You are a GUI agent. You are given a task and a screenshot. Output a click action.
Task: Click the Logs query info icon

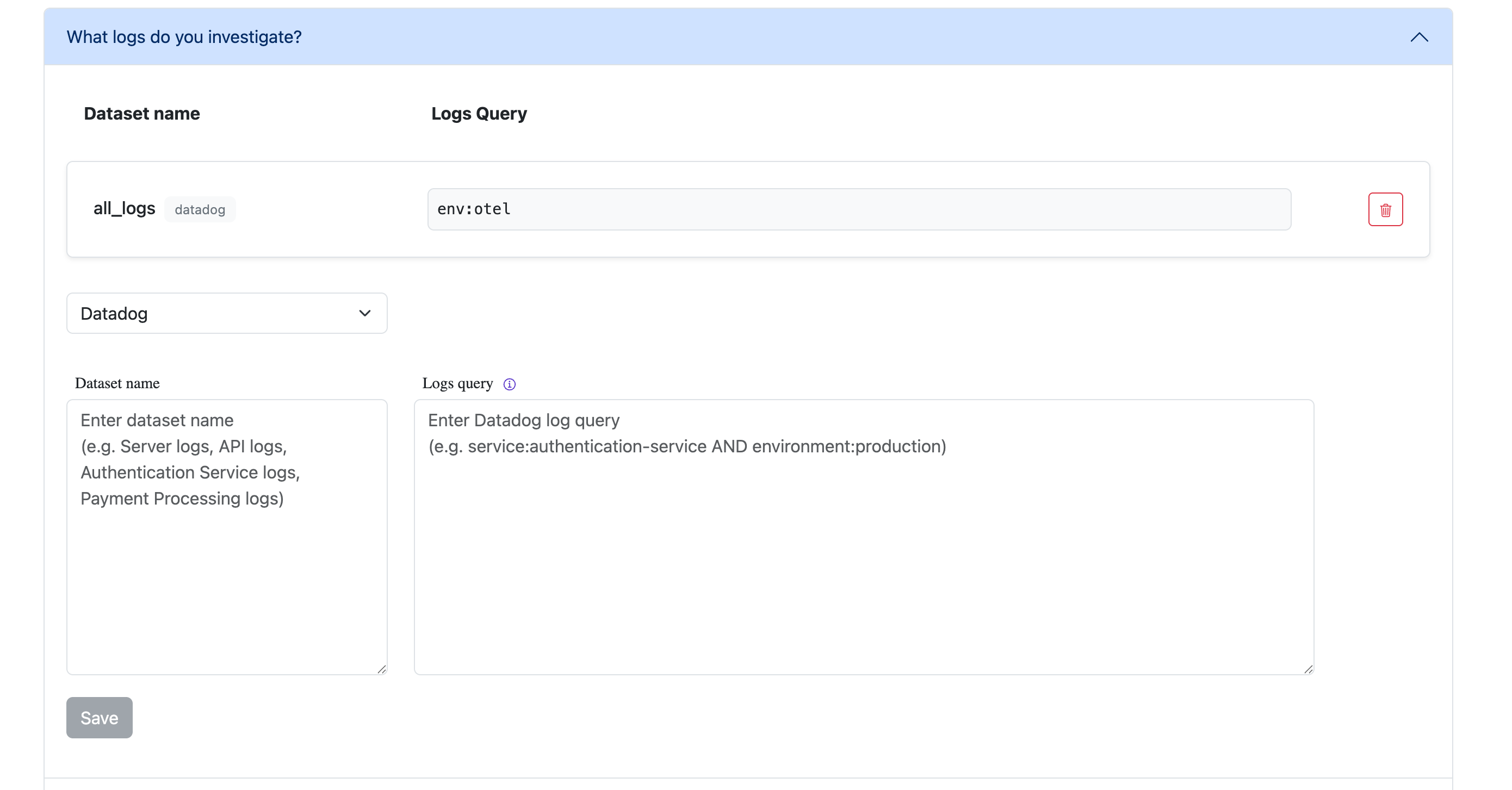510,384
